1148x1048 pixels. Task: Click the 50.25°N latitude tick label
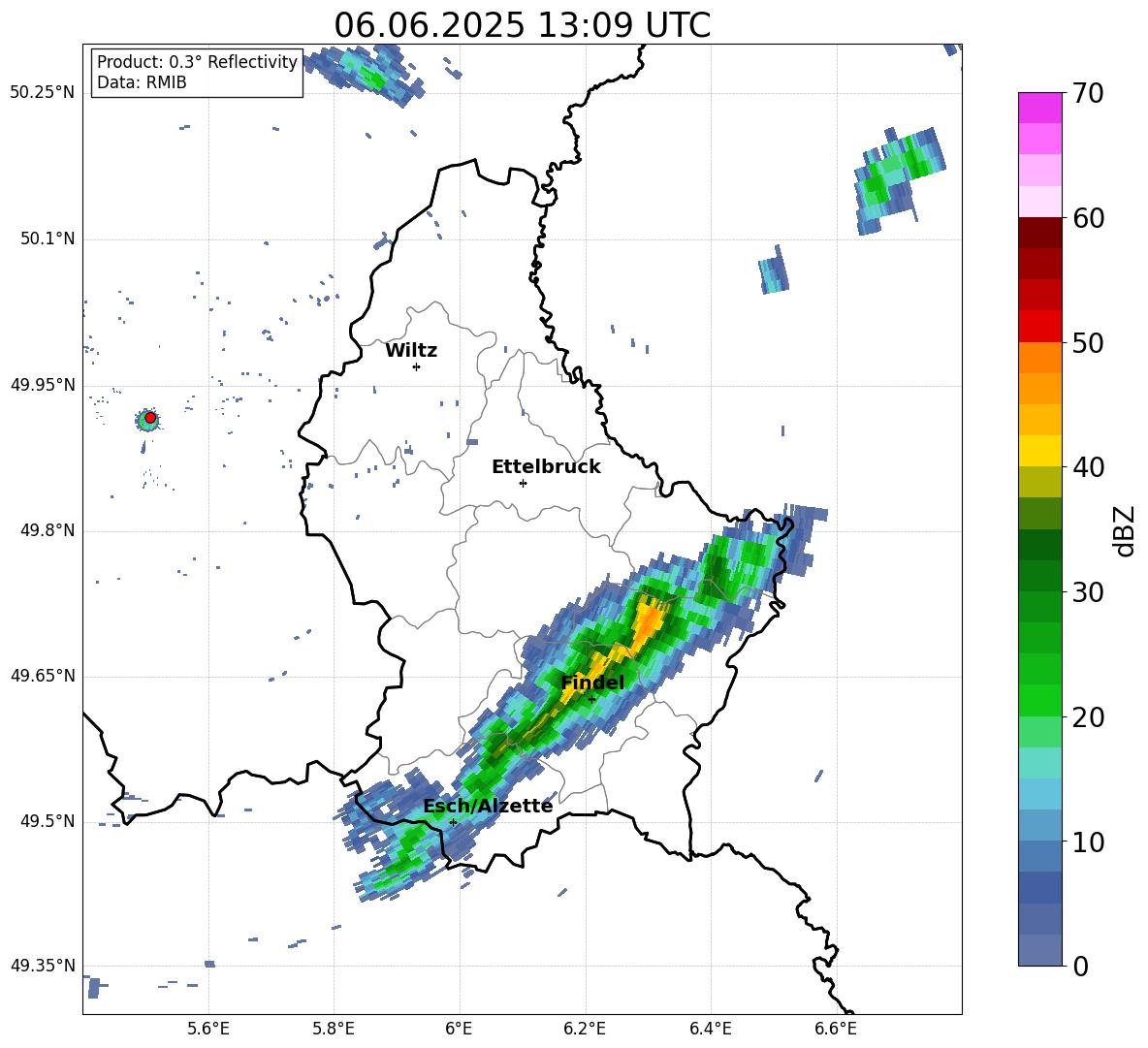43,93
